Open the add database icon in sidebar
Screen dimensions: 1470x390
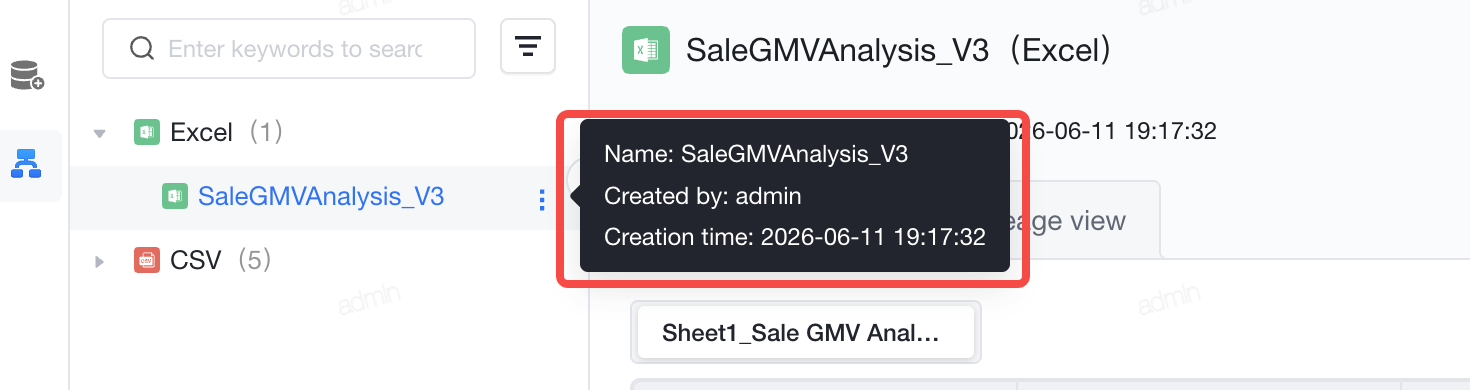pos(27,76)
